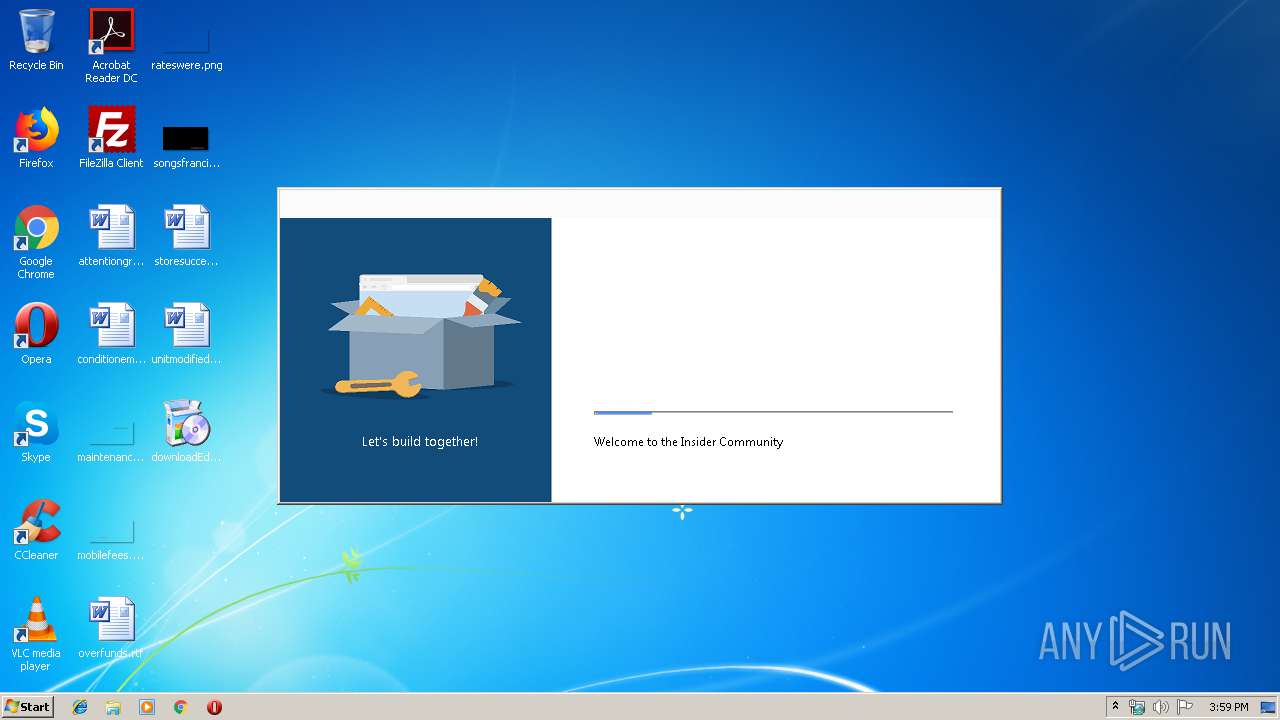Screen dimensions: 1280x720
Task: Click Opera icon in the taskbar
Action: point(214,707)
